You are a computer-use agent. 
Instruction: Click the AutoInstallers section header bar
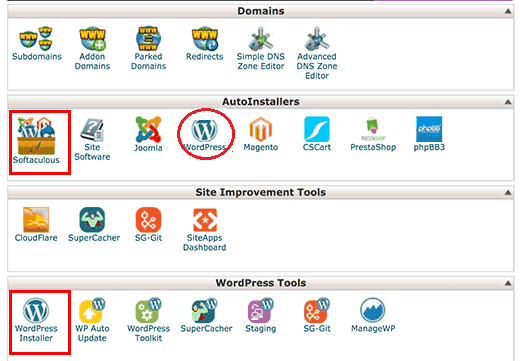coord(261,102)
